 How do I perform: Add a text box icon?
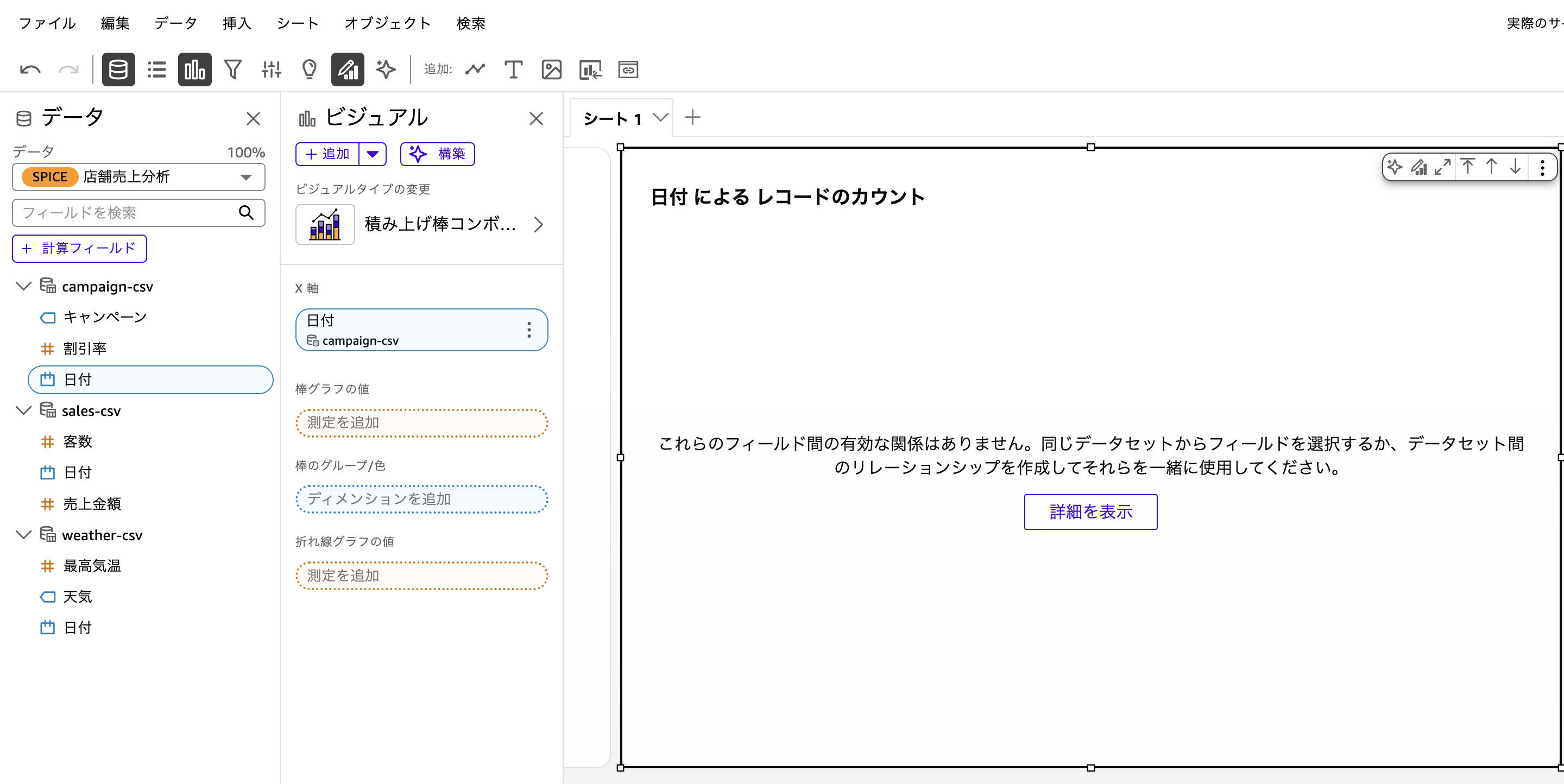(x=514, y=70)
